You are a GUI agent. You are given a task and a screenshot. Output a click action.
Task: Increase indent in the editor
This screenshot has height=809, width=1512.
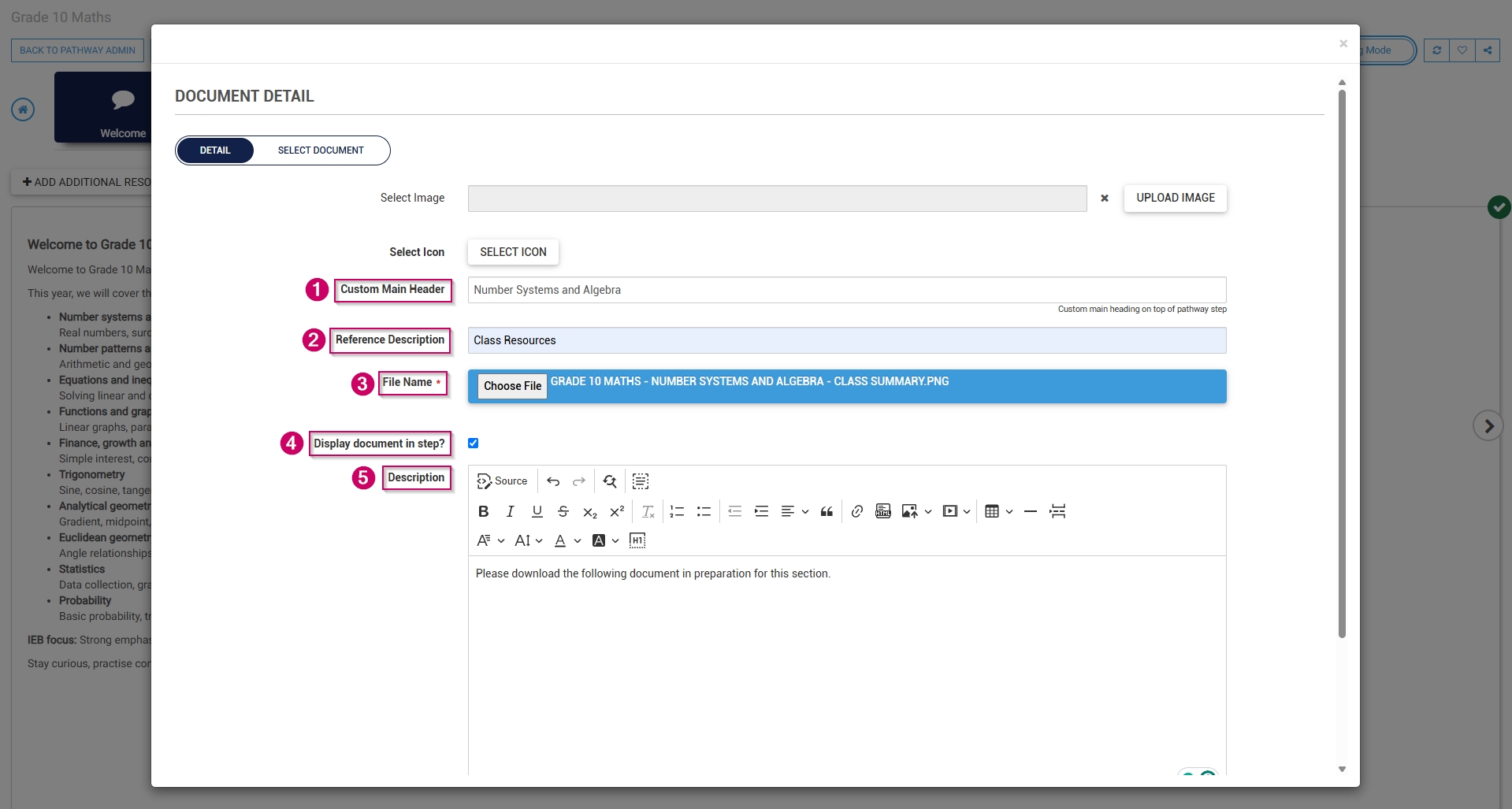pyautogui.click(x=761, y=511)
